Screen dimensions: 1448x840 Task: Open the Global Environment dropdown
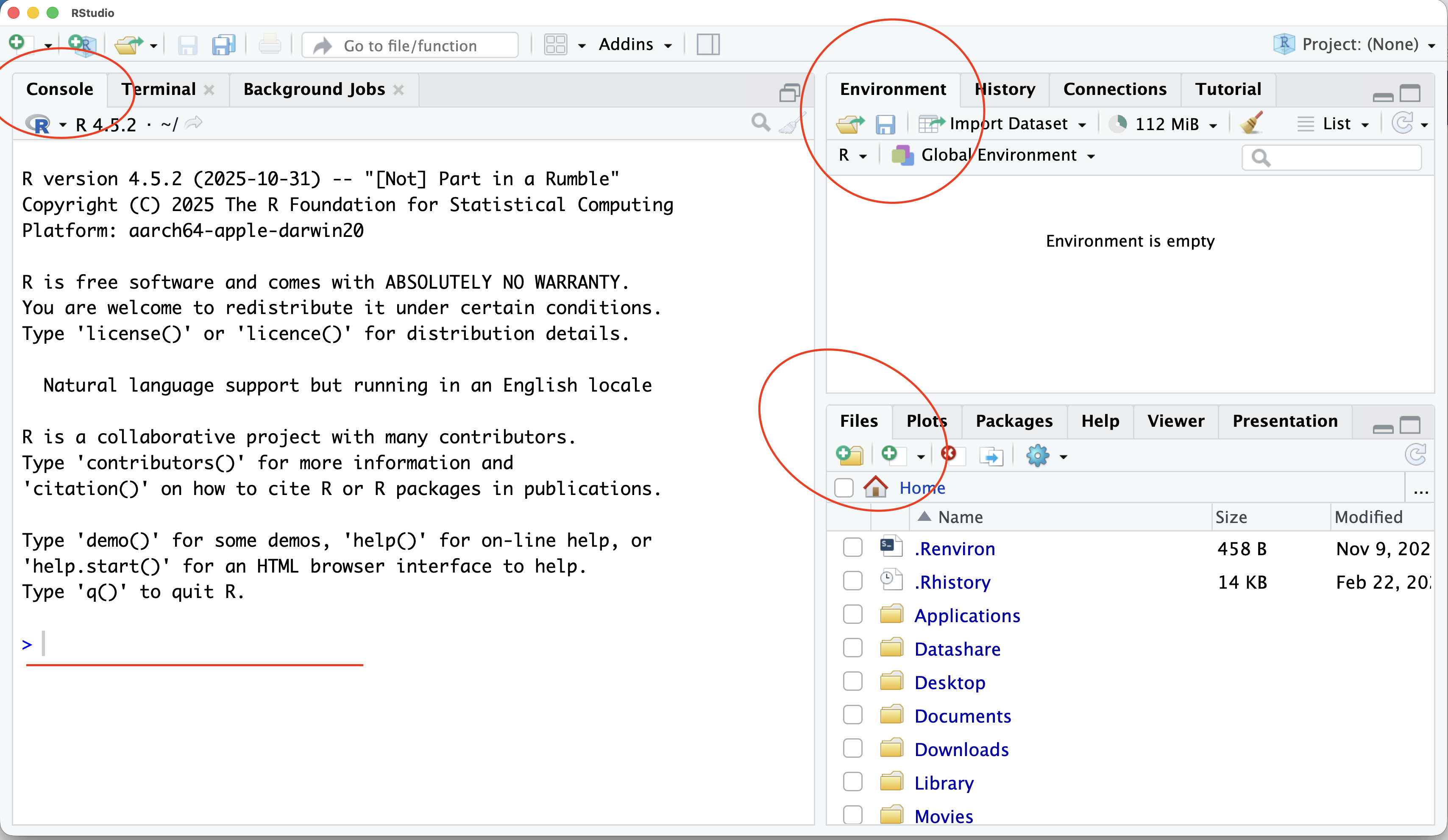[1000, 155]
